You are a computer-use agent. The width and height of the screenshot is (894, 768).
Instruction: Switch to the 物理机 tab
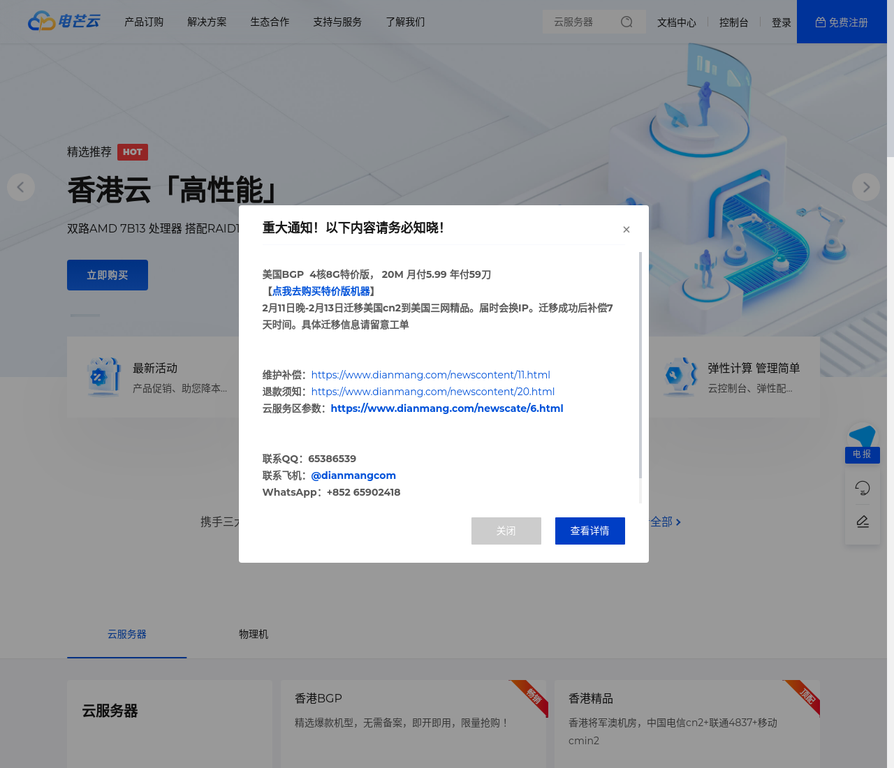point(254,634)
